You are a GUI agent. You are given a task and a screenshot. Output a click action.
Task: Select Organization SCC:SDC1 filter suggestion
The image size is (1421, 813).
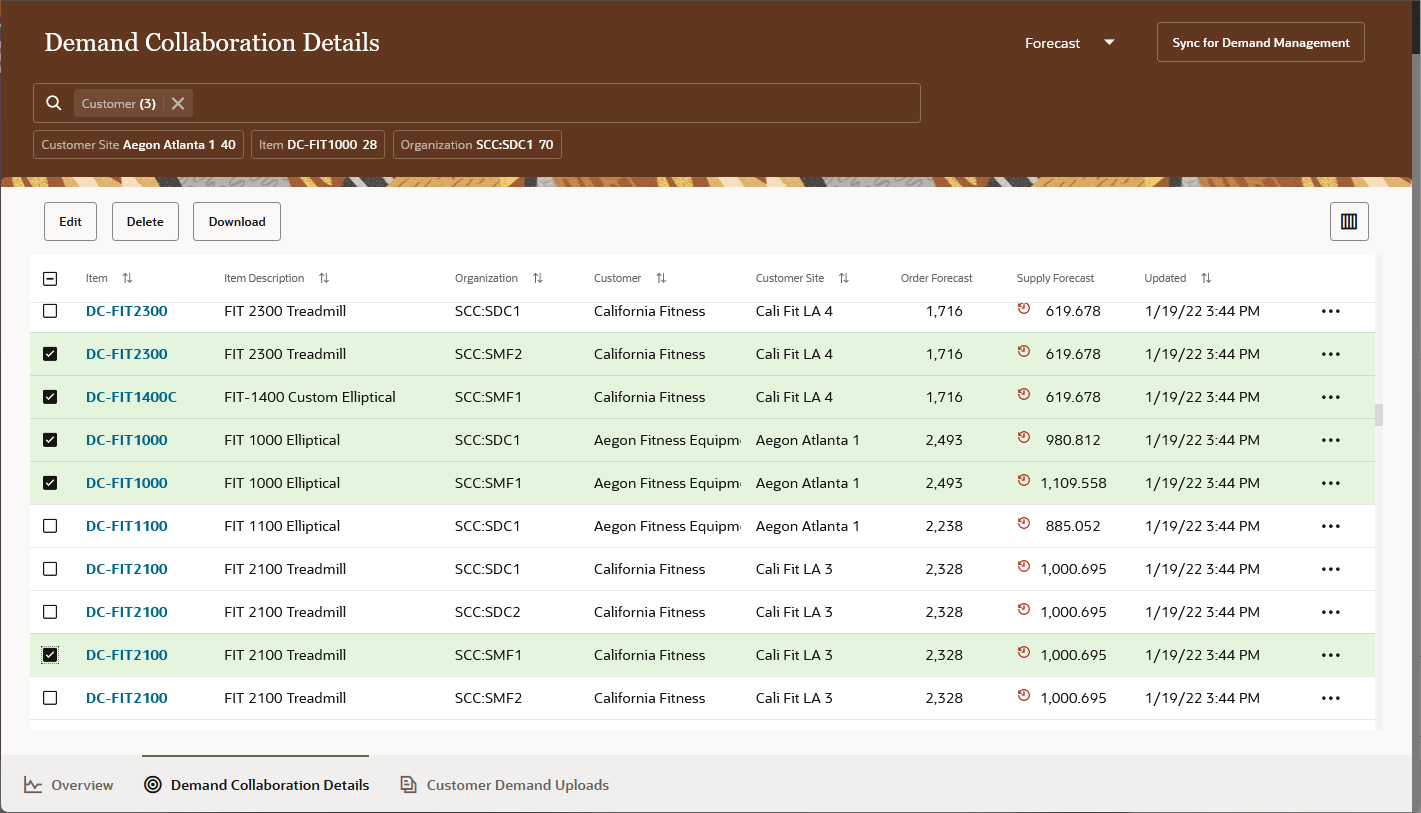click(477, 145)
